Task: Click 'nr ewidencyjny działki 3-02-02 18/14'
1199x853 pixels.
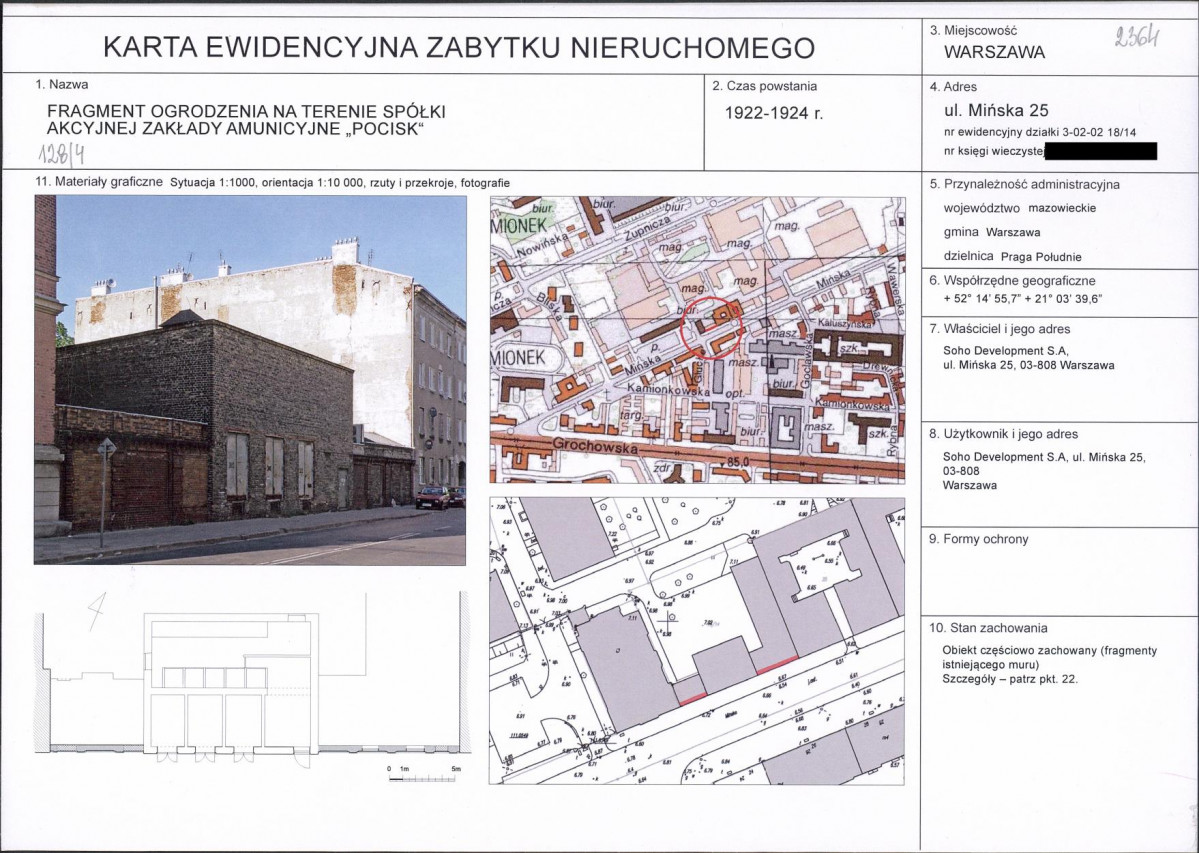Action: pyautogui.click(x=1040, y=132)
